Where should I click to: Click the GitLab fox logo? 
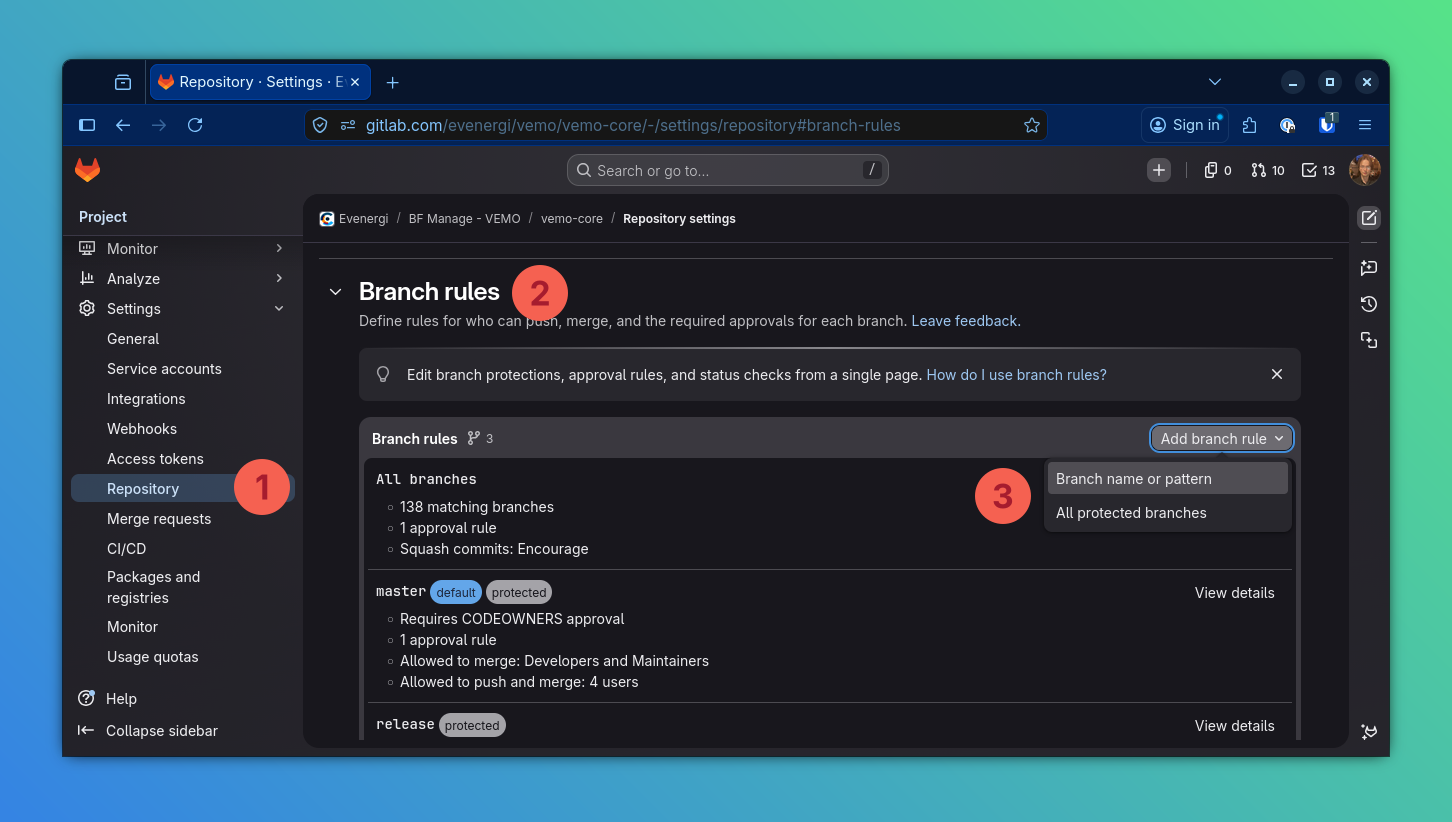pyautogui.click(x=88, y=171)
